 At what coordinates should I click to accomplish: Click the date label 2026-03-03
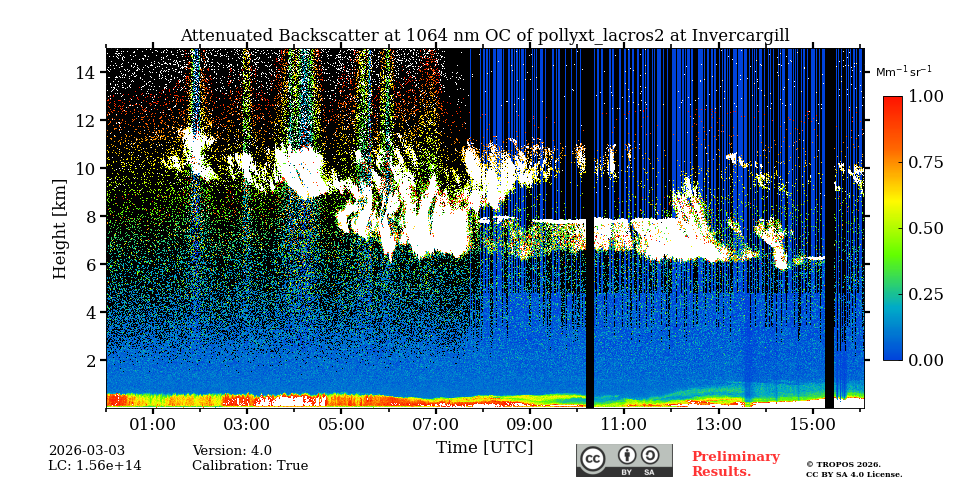click(86, 451)
